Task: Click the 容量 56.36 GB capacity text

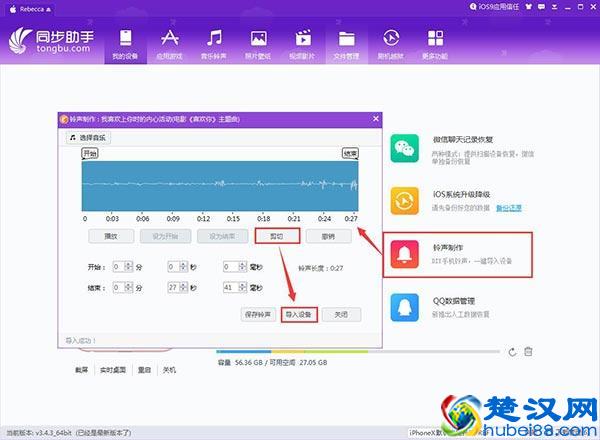Action: pos(241,362)
